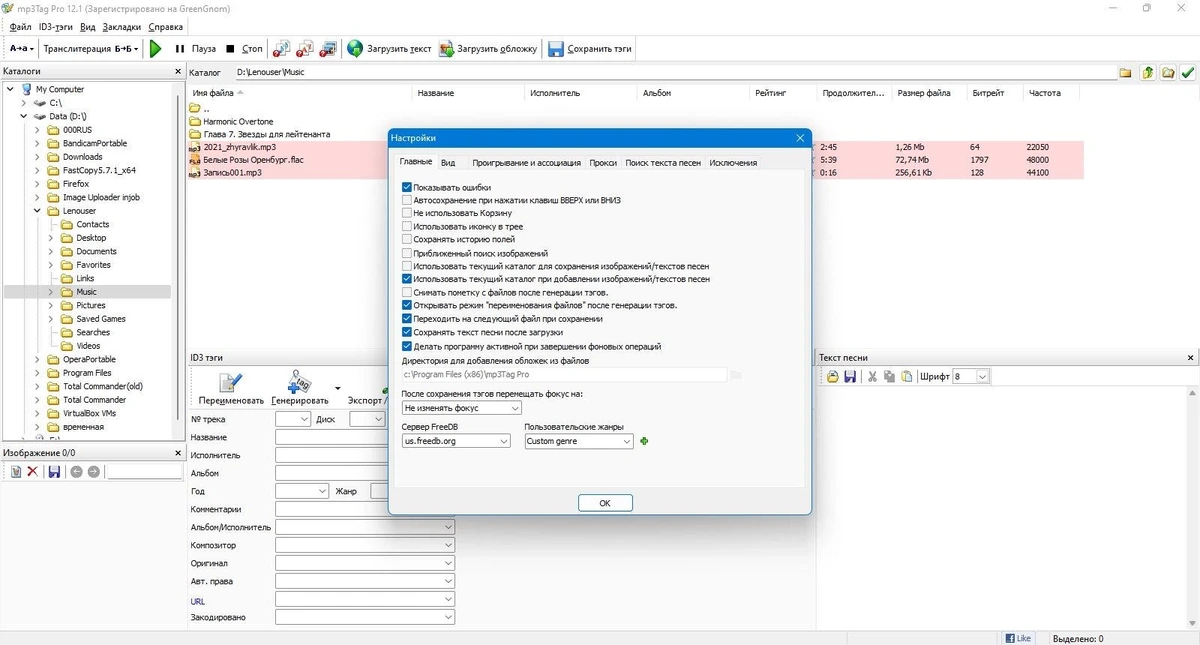Open the Поиск текста песен tab

coord(663,162)
